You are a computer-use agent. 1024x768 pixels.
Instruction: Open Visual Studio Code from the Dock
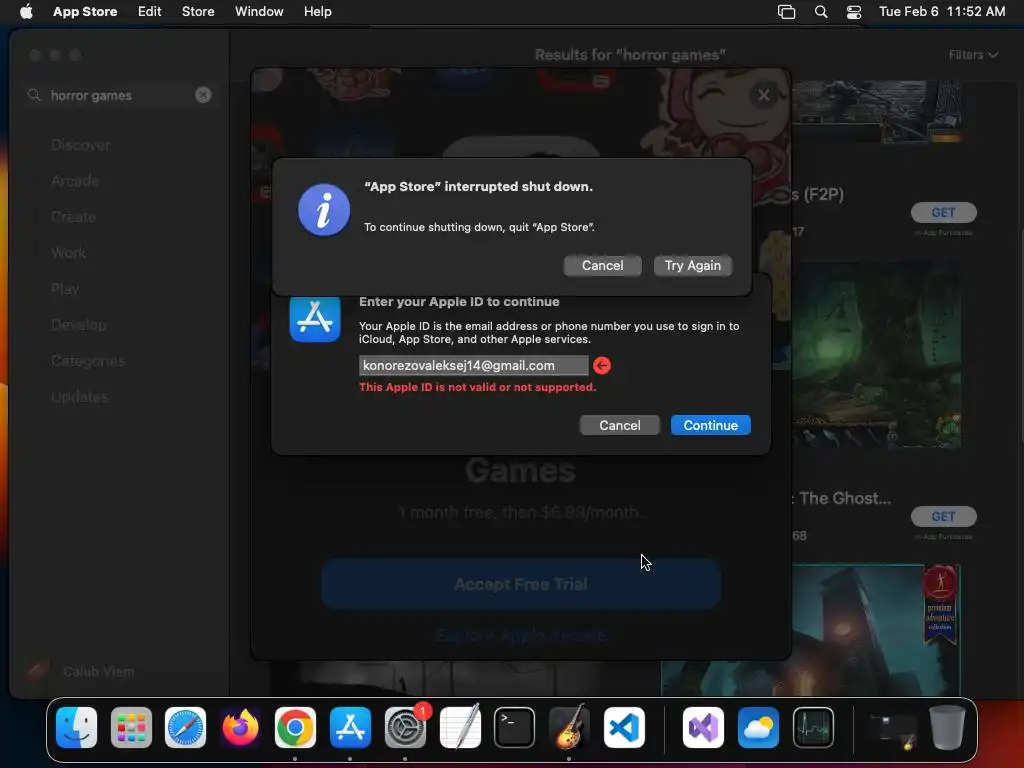click(624, 728)
